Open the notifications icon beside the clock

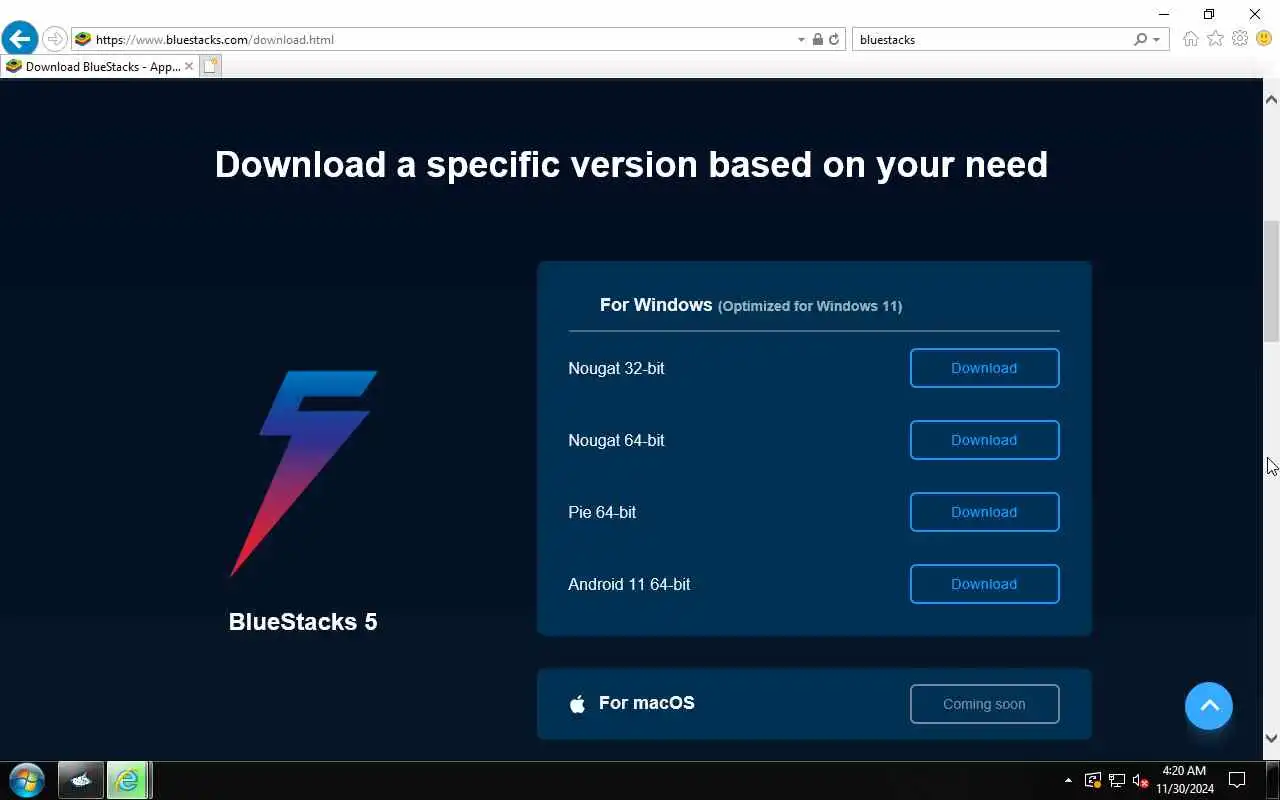click(1237, 780)
